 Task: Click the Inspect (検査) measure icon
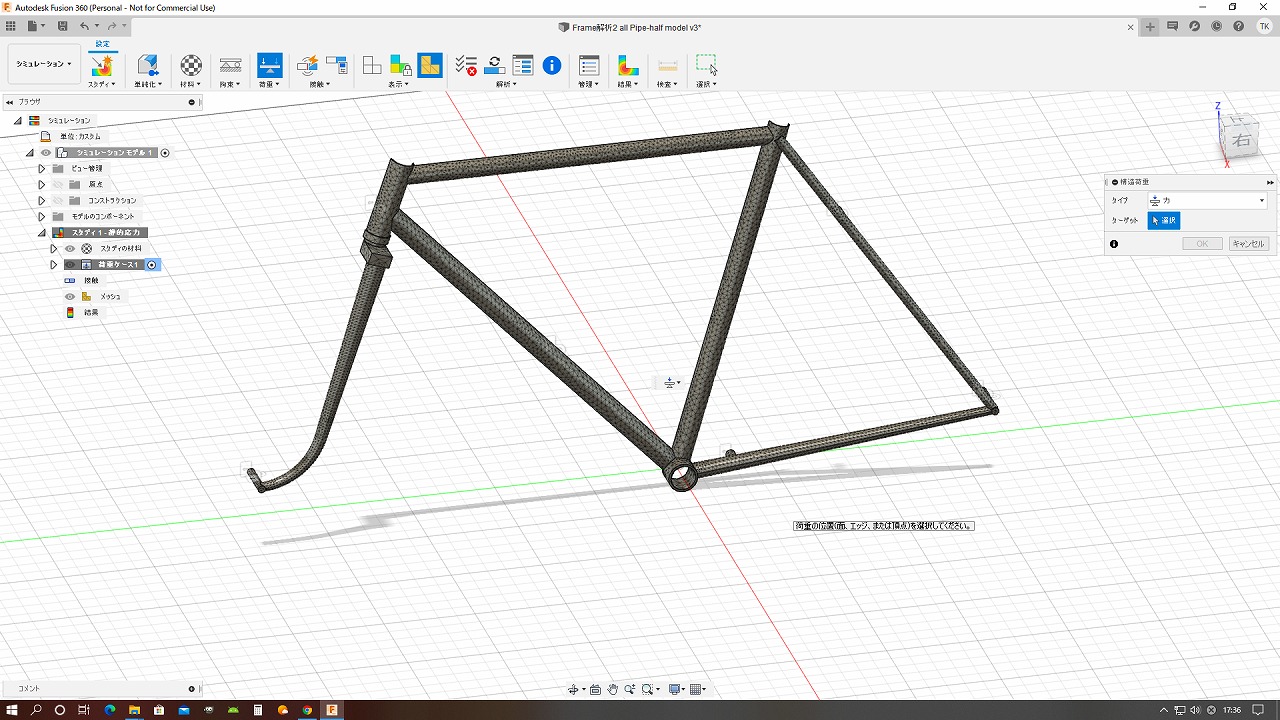(x=667, y=66)
